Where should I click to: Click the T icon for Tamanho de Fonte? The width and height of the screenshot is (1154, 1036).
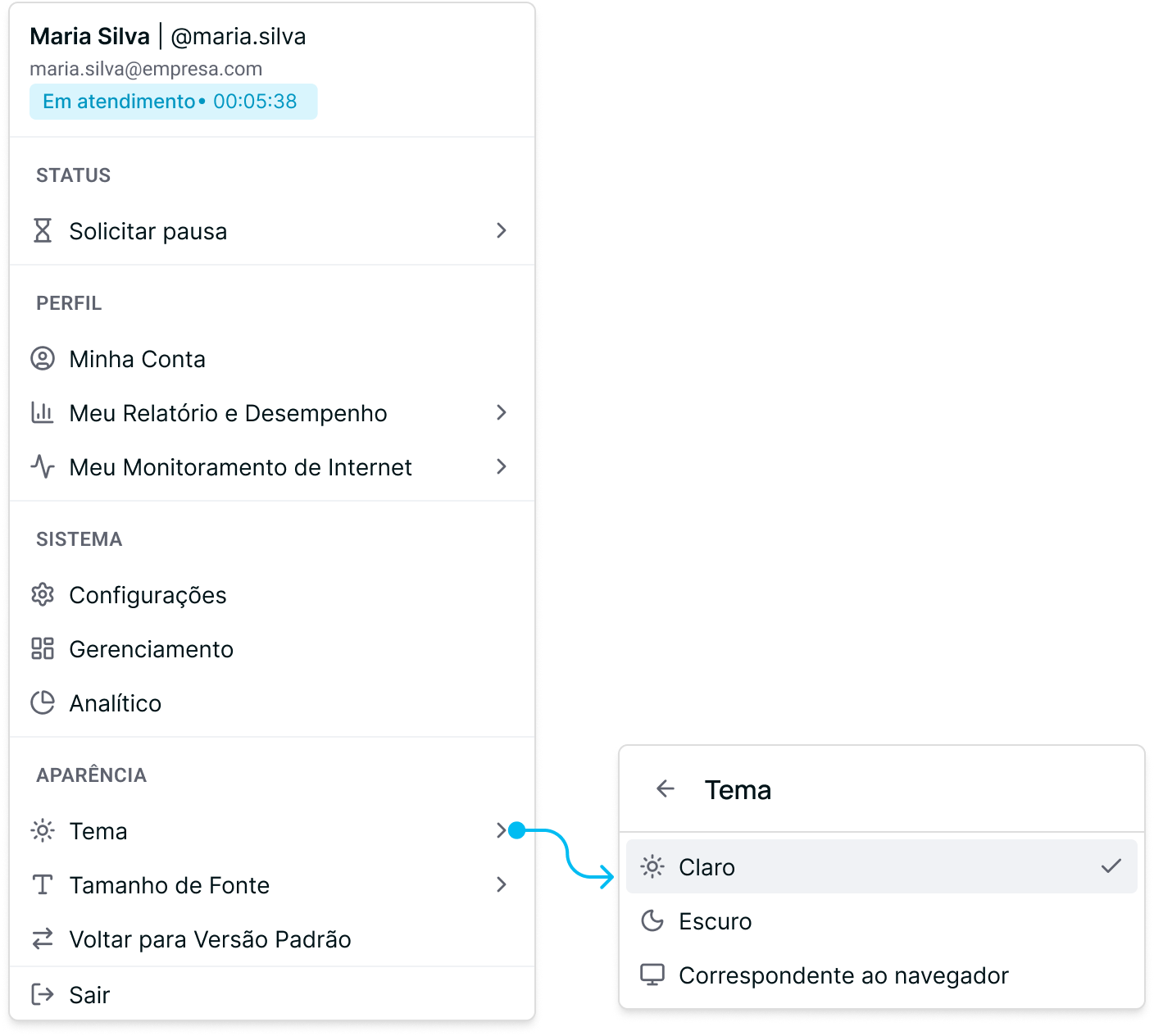[x=43, y=884]
